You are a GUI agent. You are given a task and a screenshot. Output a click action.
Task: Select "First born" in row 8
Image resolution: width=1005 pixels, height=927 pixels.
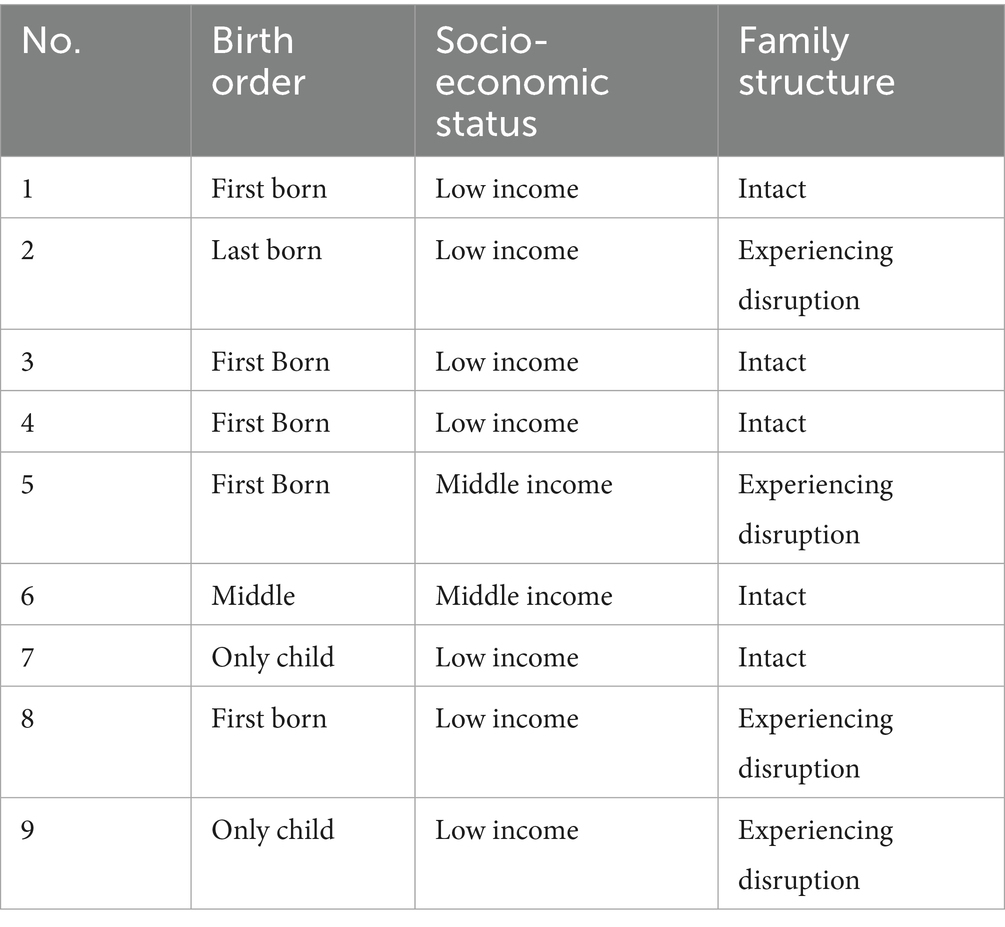pos(269,719)
